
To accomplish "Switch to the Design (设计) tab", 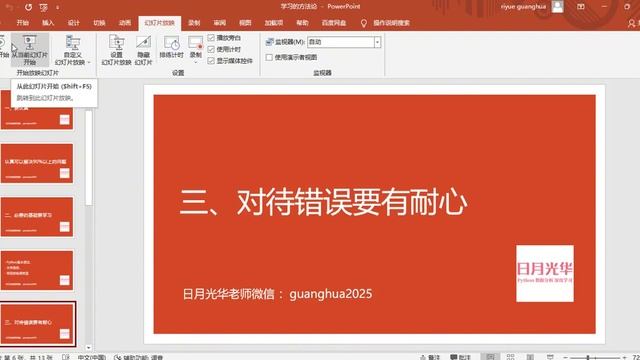I will tap(73, 23).
